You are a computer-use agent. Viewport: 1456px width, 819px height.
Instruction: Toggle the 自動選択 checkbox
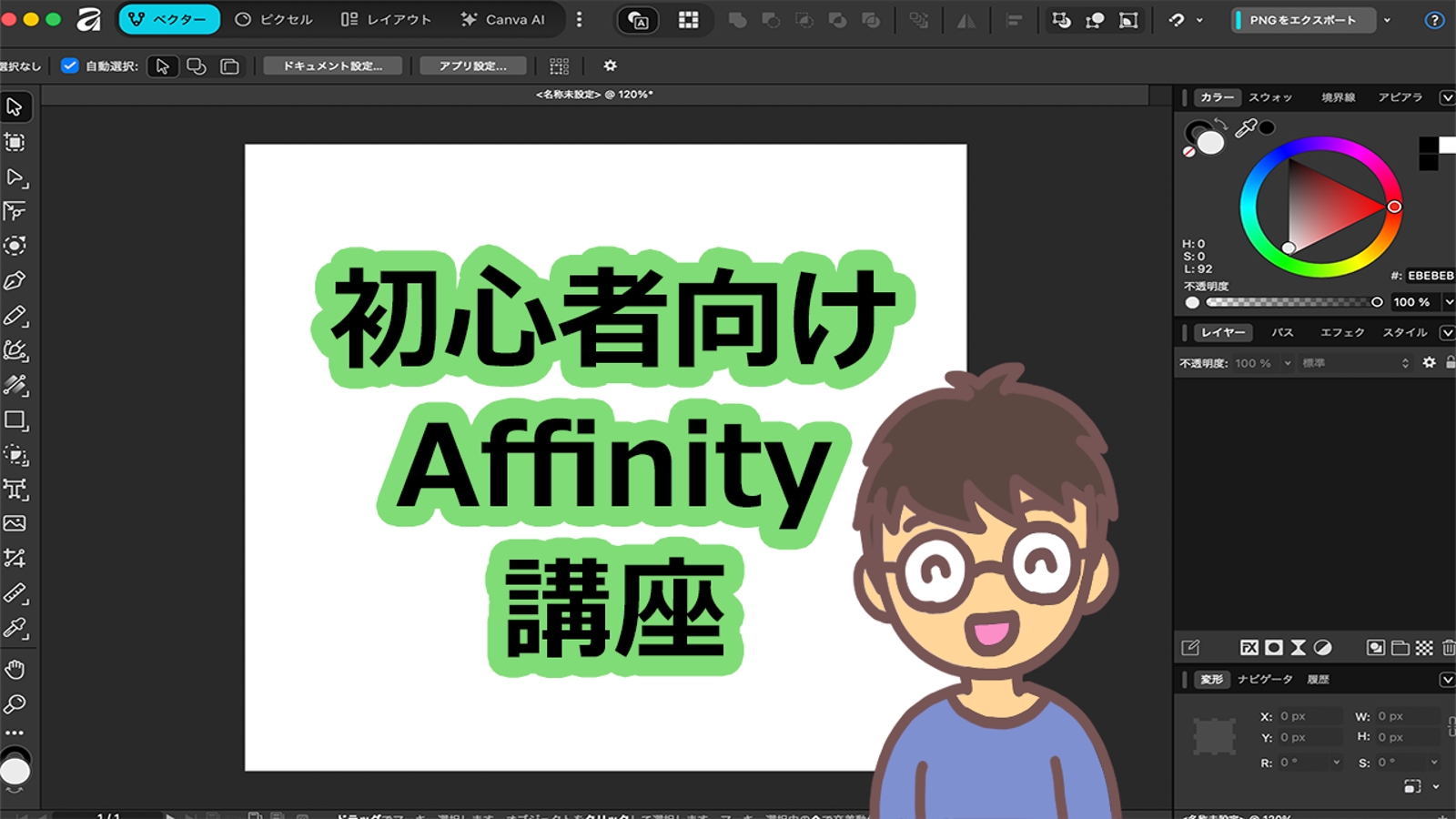[x=70, y=66]
